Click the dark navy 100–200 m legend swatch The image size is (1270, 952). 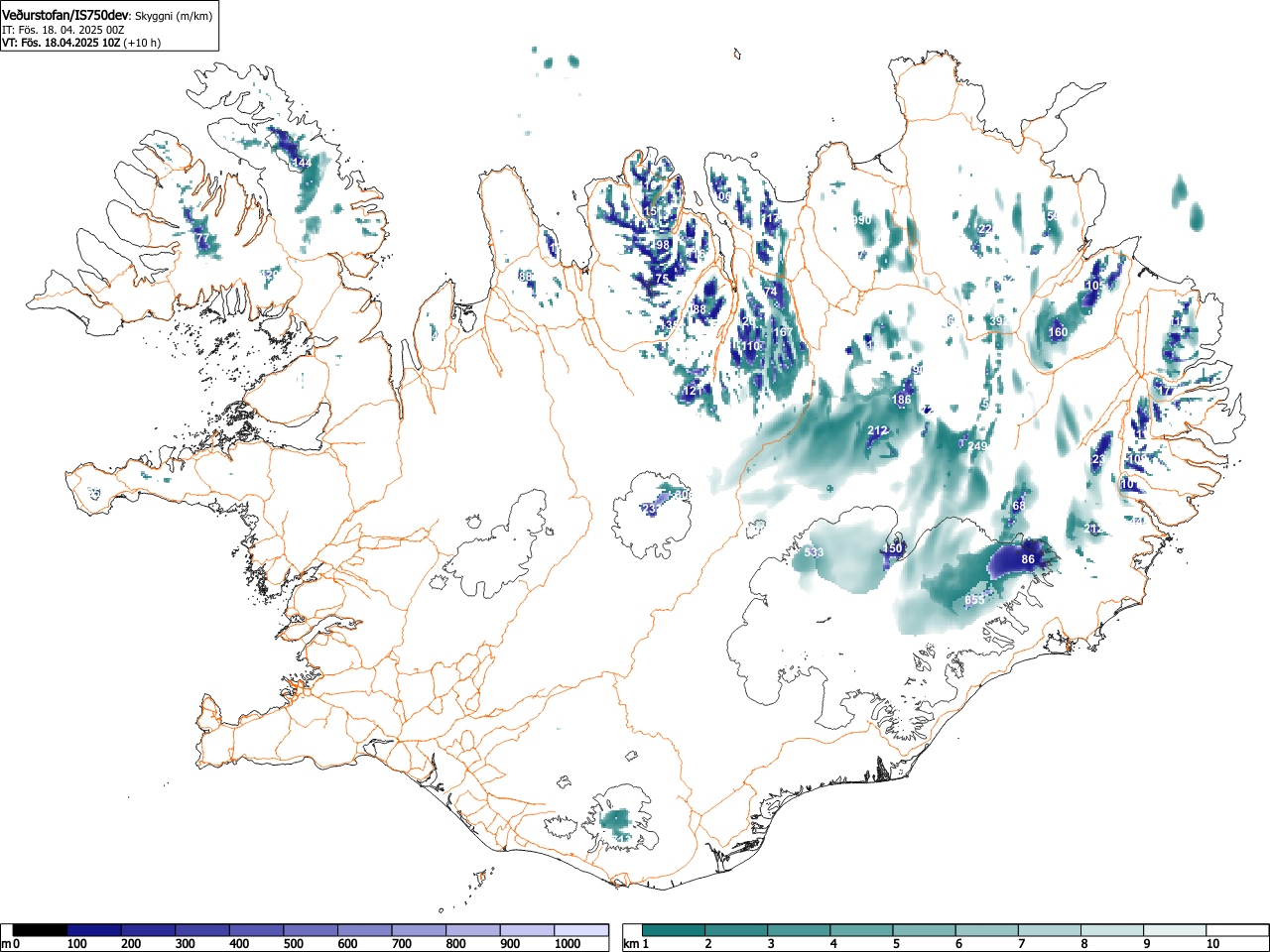click(94, 930)
